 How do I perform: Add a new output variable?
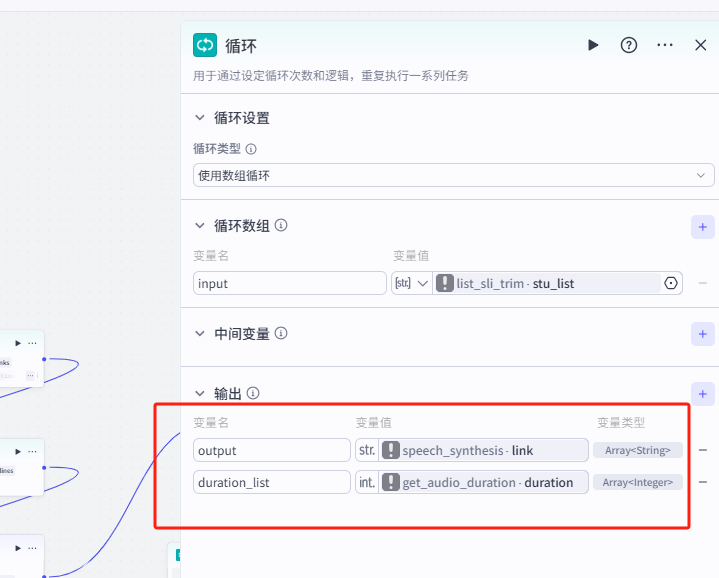click(x=703, y=394)
